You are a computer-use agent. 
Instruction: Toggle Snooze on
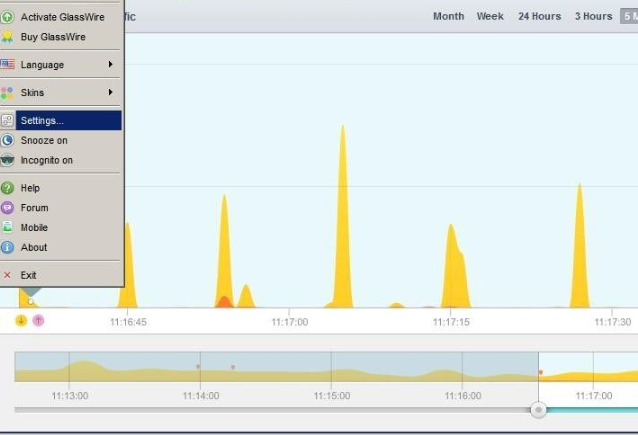pyautogui.click(x=44, y=141)
